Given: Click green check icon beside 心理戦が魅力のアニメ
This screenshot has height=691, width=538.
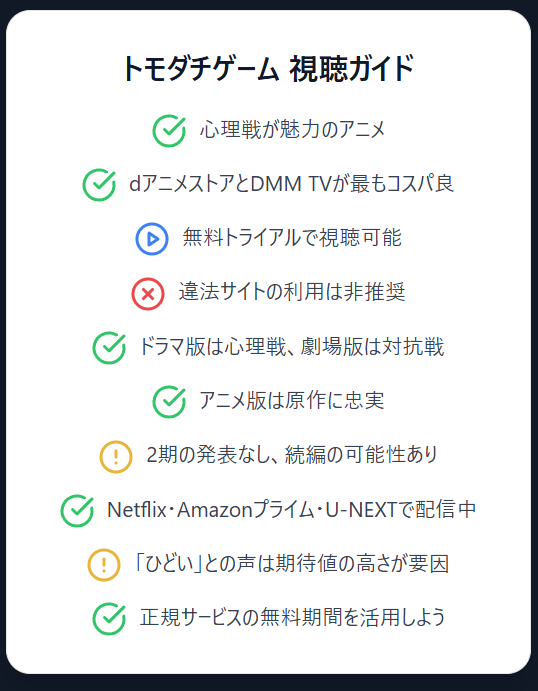Looking at the screenshot, I should [x=169, y=130].
